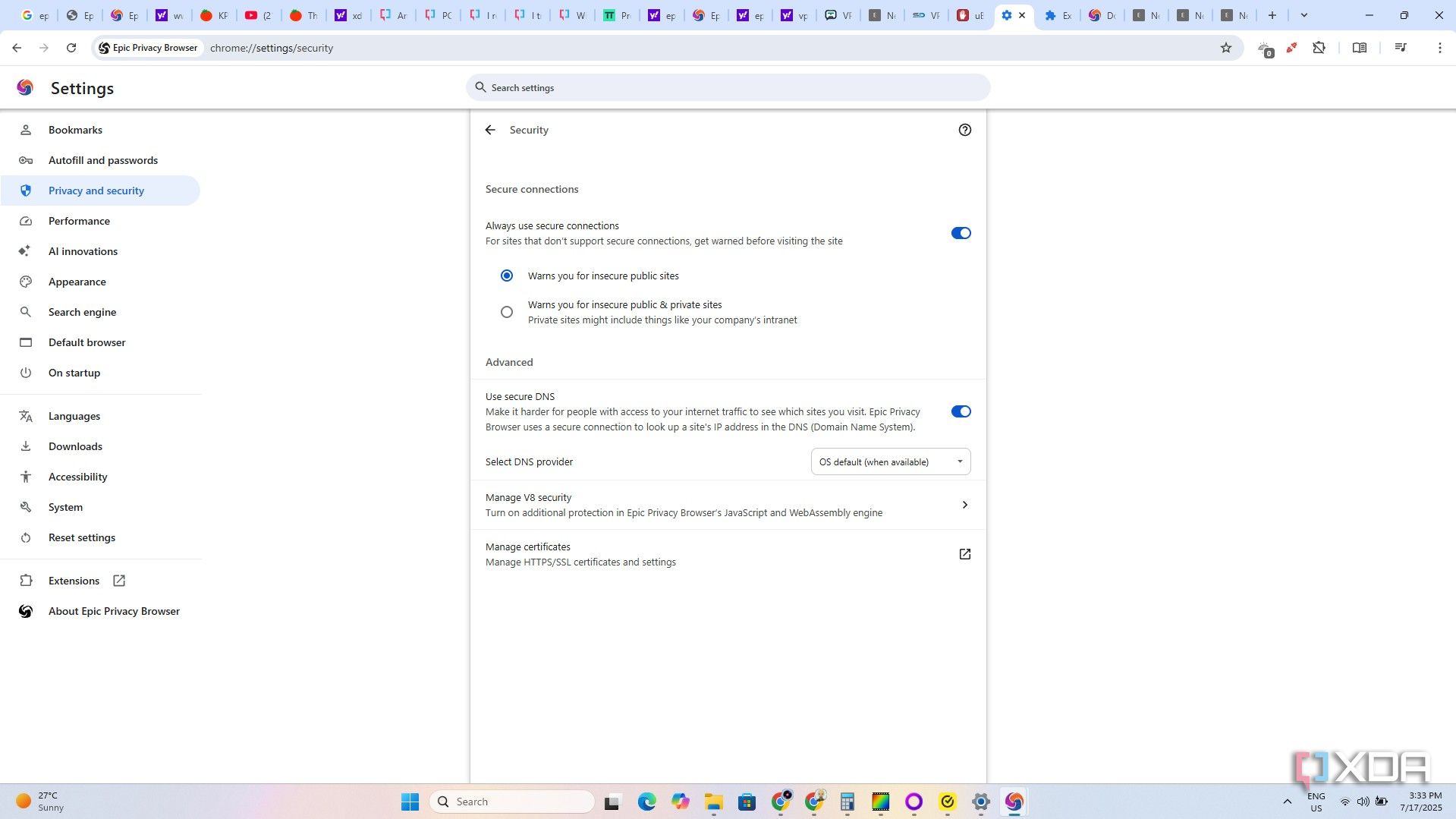The image size is (1456, 819).
Task: Click the navigate back arrow in toolbar
Action: coord(17,48)
